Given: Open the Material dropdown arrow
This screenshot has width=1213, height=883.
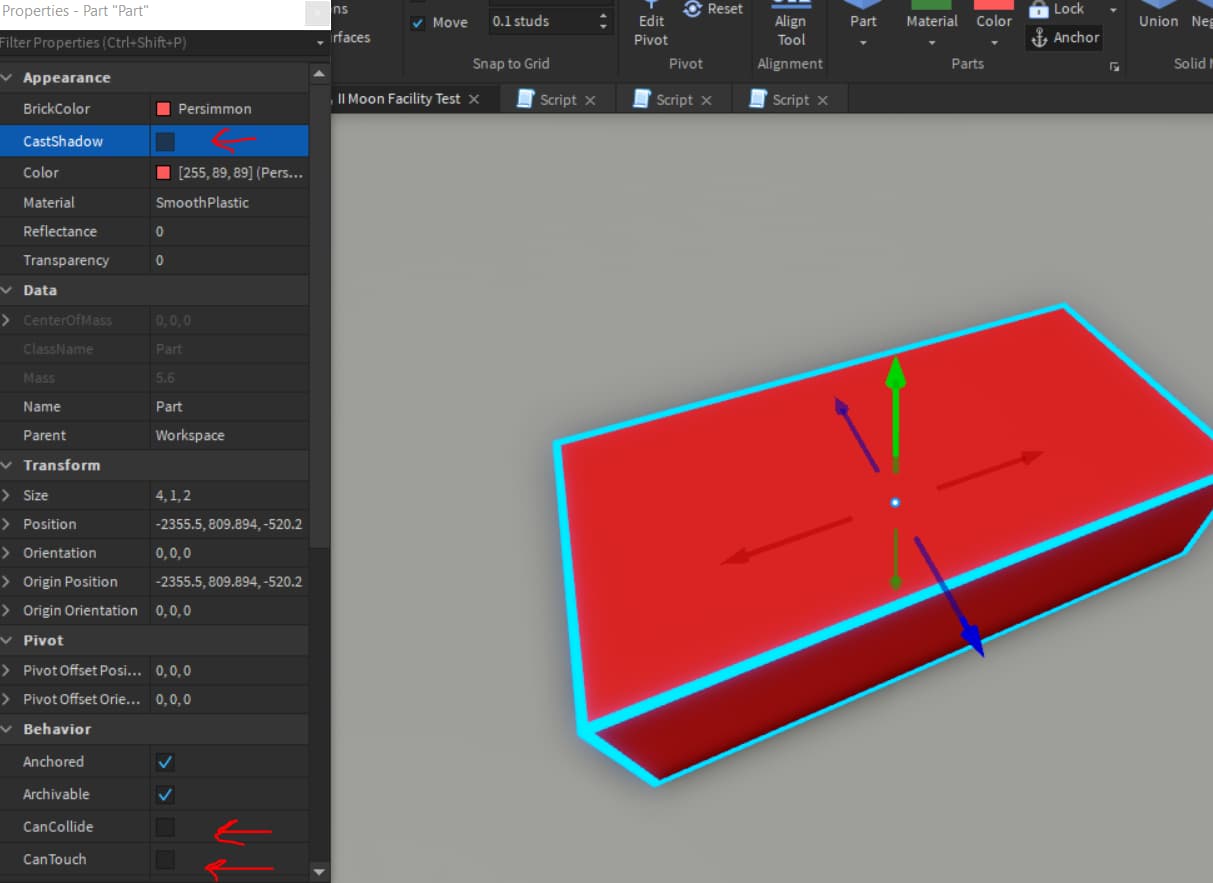Looking at the screenshot, I should pyautogui.click(x=931, y=44).
